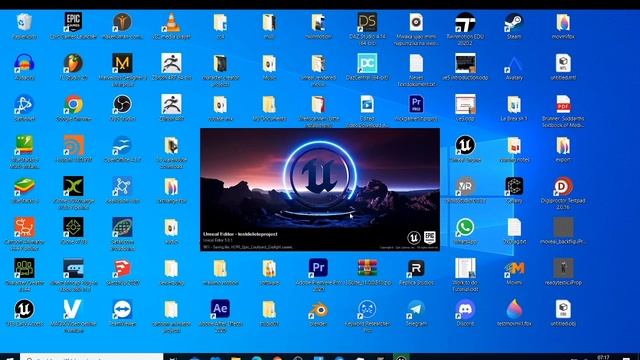The height and width of the screenshot is (360, 640).
Task: Open the Cartoon Animator shortcut
Action: 24,227
